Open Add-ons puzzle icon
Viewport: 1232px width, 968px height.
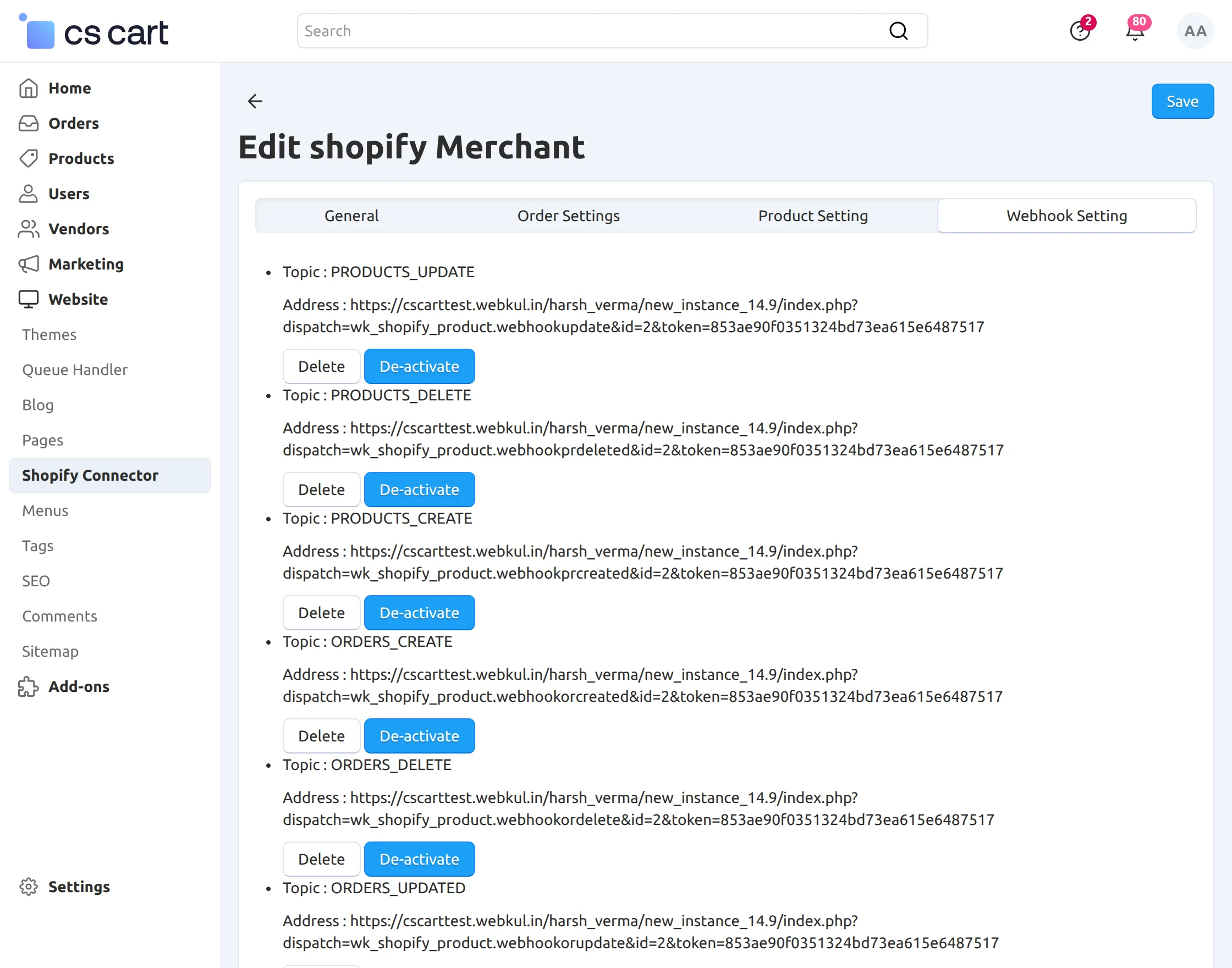pos(29,687)
